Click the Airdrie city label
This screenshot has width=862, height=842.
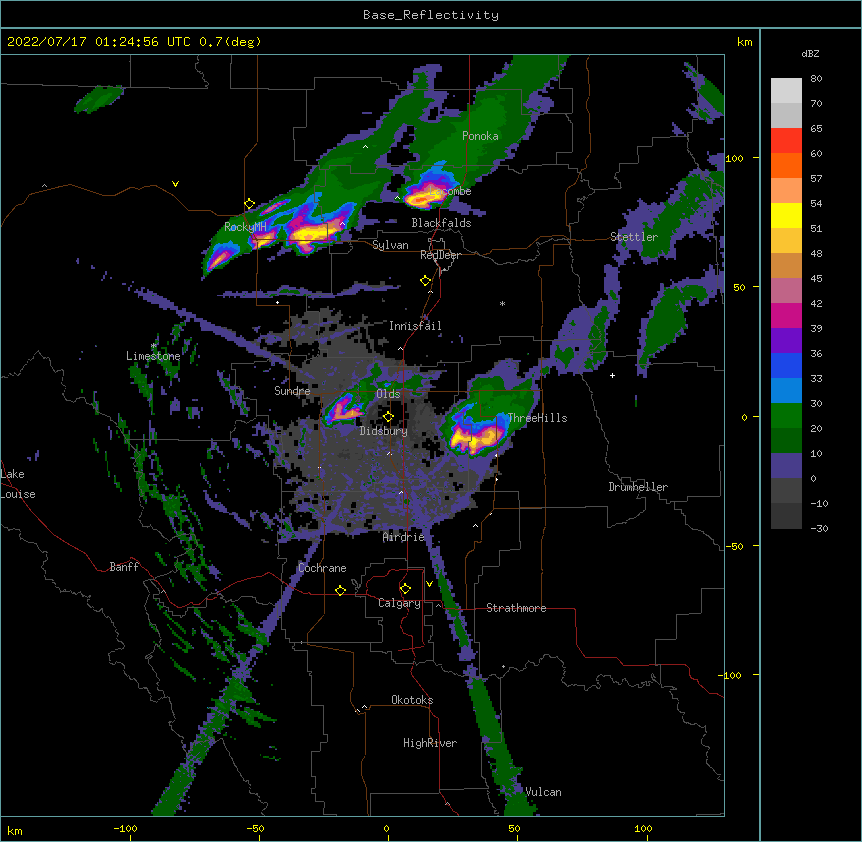point(404,537)
